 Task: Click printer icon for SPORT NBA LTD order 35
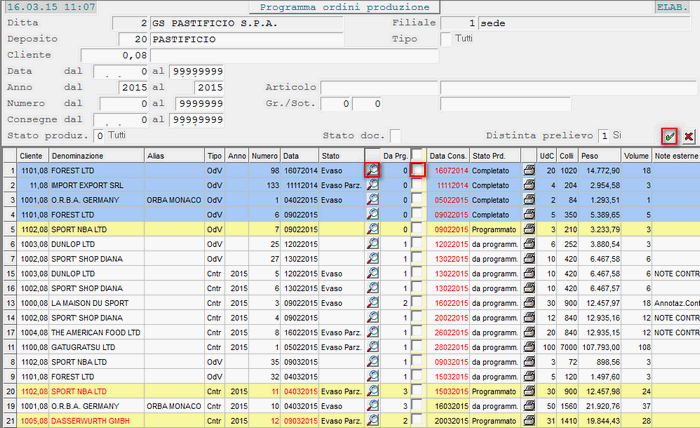coord(529,362)
